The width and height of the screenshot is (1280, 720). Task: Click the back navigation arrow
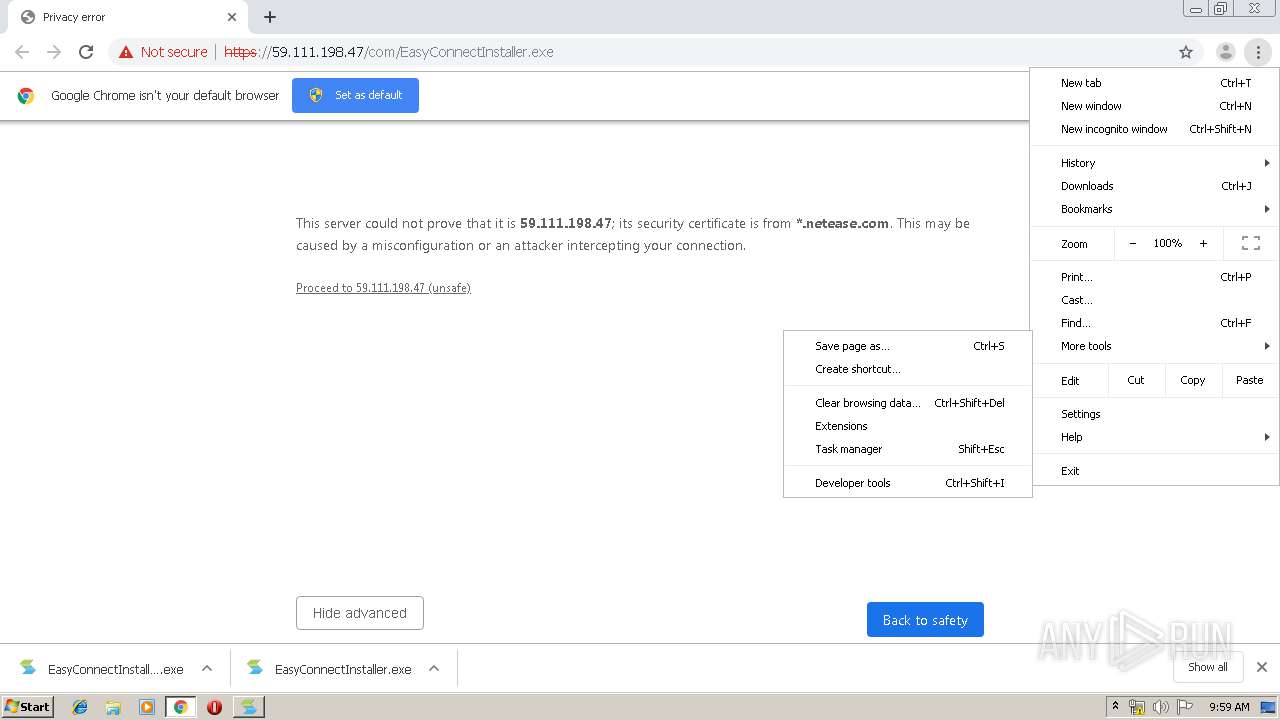pos(22,52)
